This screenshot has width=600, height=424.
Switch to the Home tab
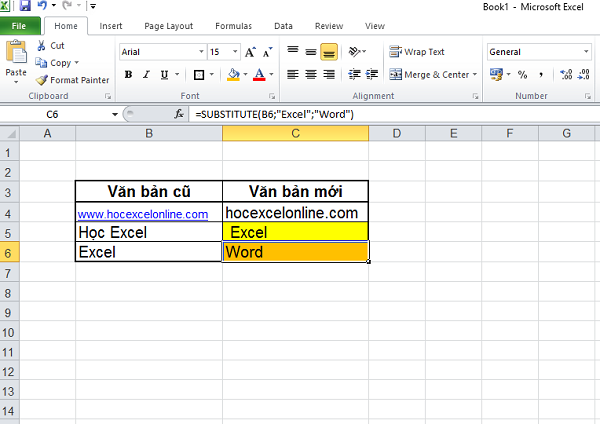[x=66, y=26]
